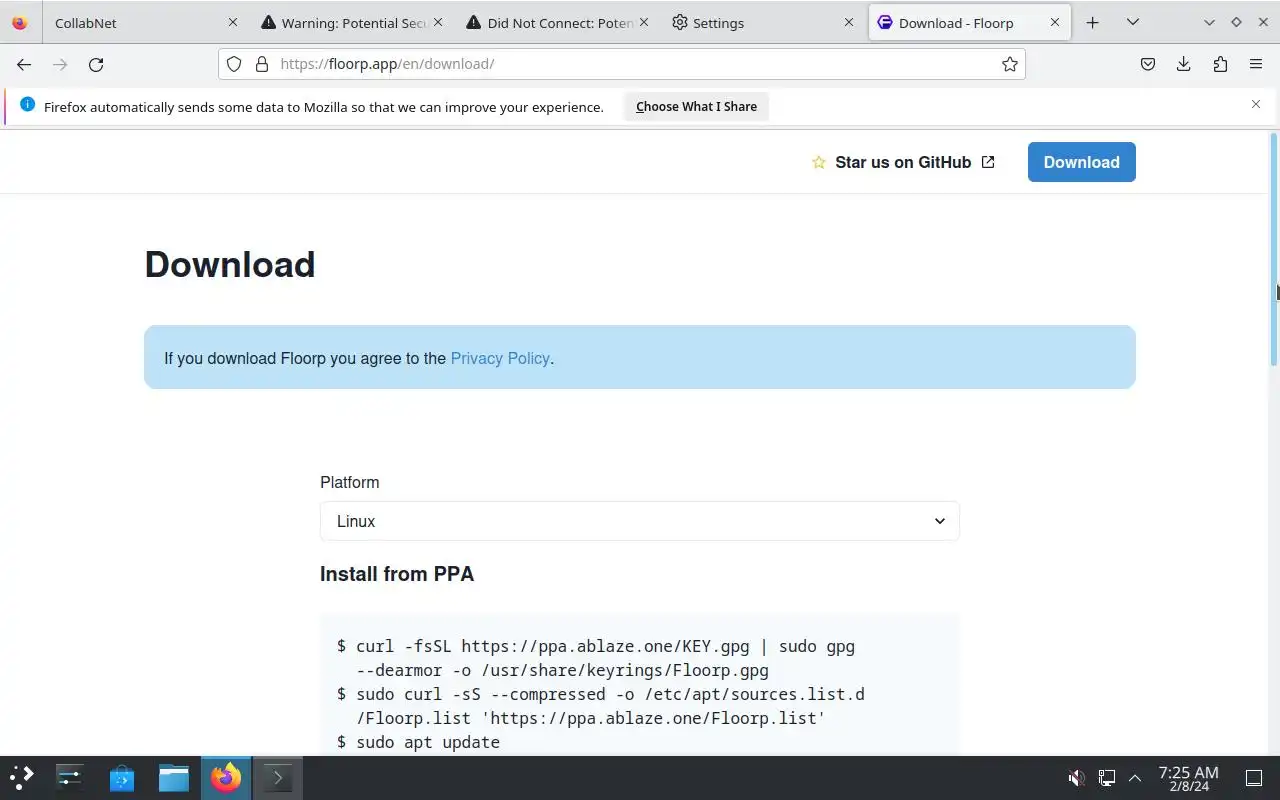The height and width of the screenshot is (800, 1280).
Task: Click the Firefox taskbar icon
Action: coord(226,777)
